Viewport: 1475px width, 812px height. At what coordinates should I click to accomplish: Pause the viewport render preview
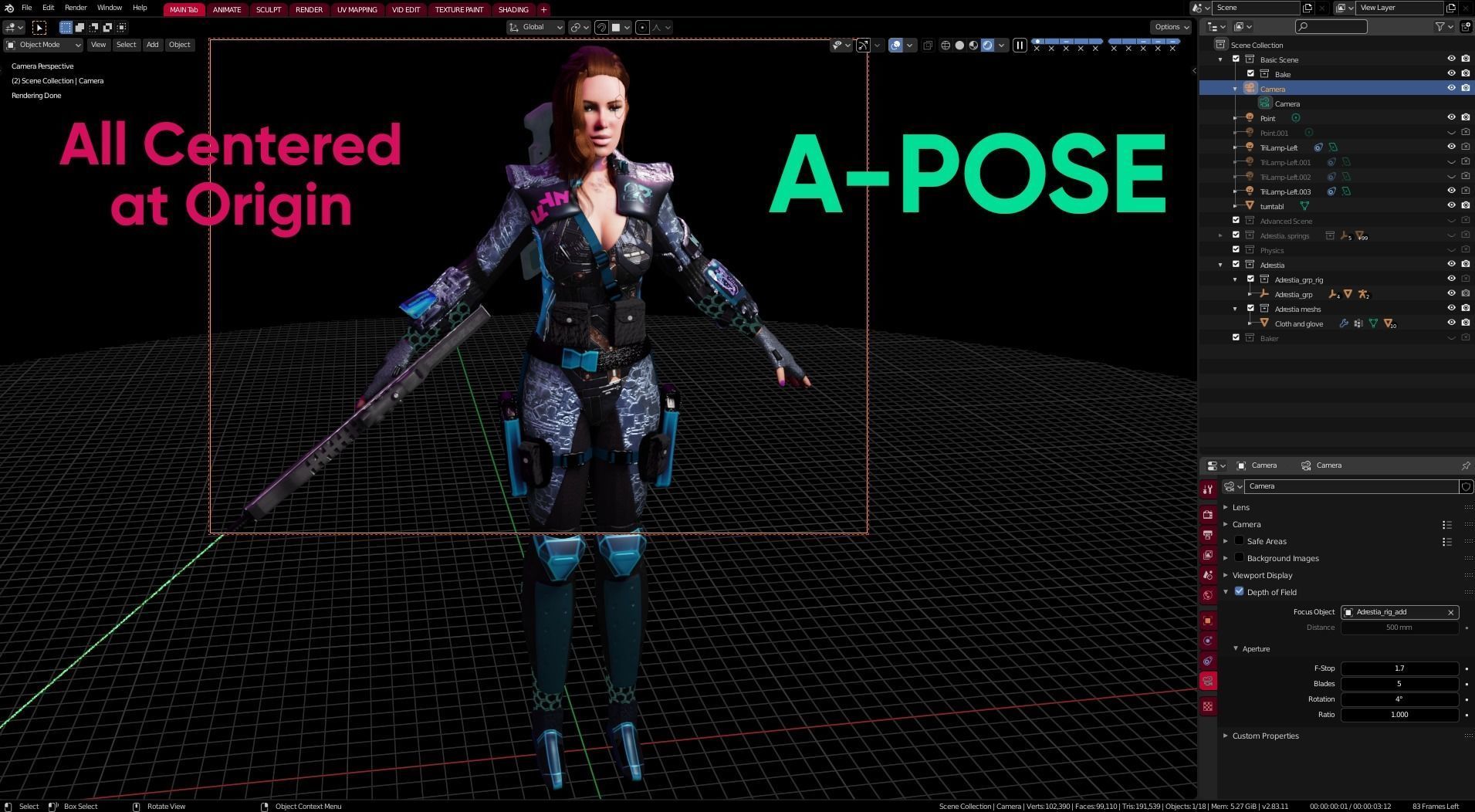pyautogui.click(x=1020, y=45)
